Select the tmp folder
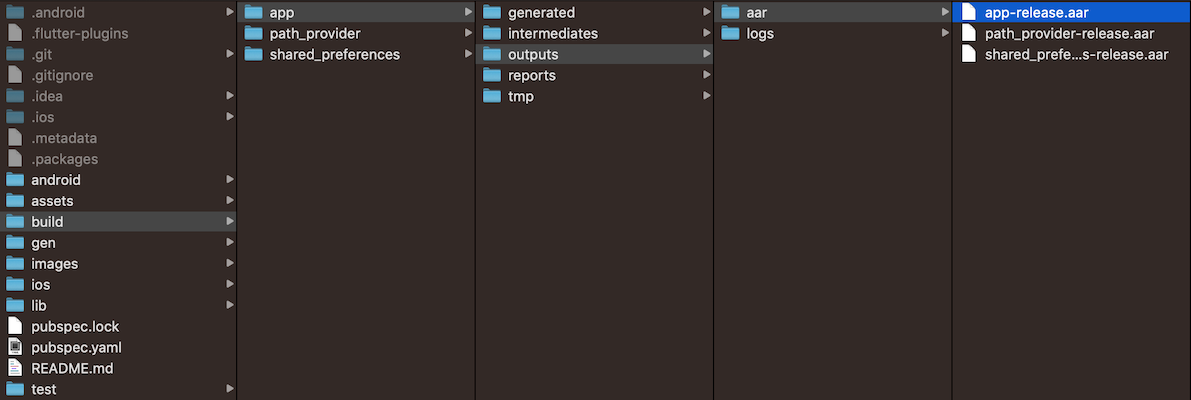 pos(595,96)
